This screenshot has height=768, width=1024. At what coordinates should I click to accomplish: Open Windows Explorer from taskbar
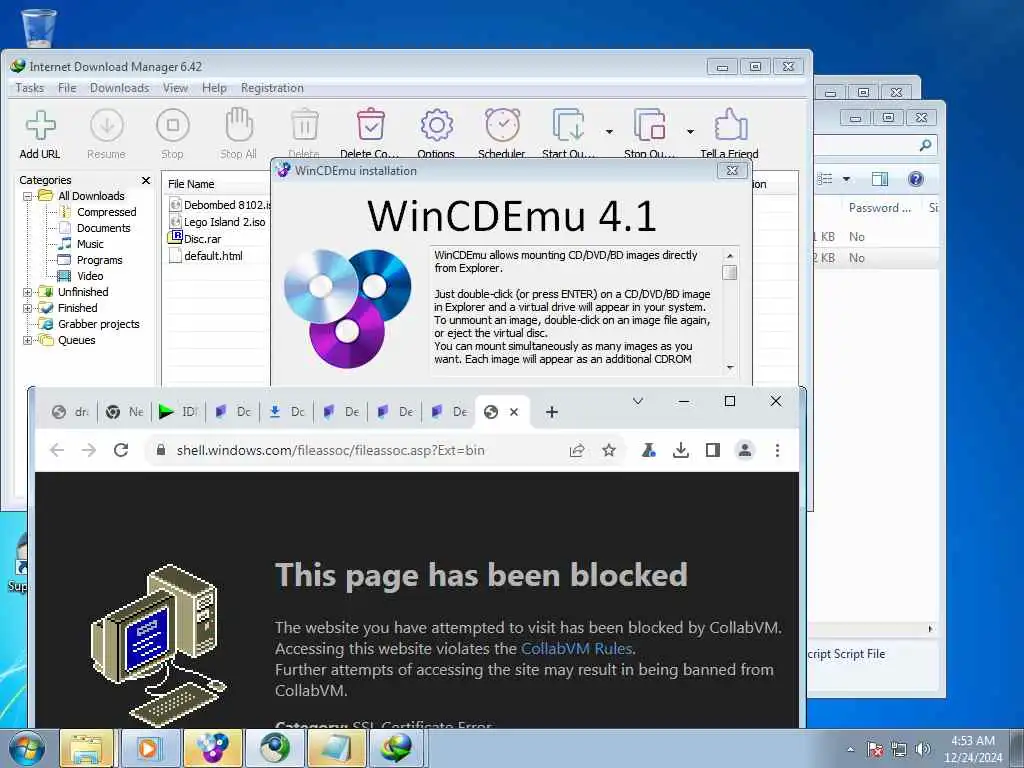(87, 748)
